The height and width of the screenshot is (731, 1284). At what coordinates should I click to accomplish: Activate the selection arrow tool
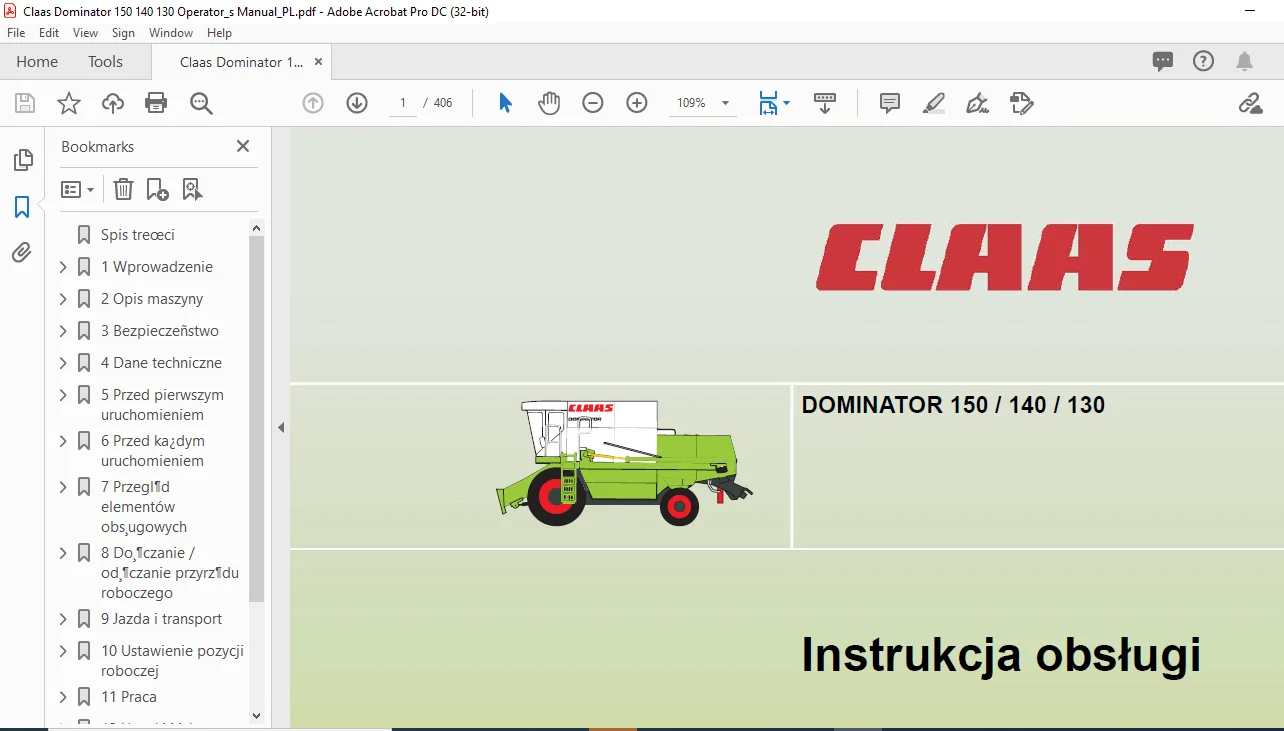point(505,103)
